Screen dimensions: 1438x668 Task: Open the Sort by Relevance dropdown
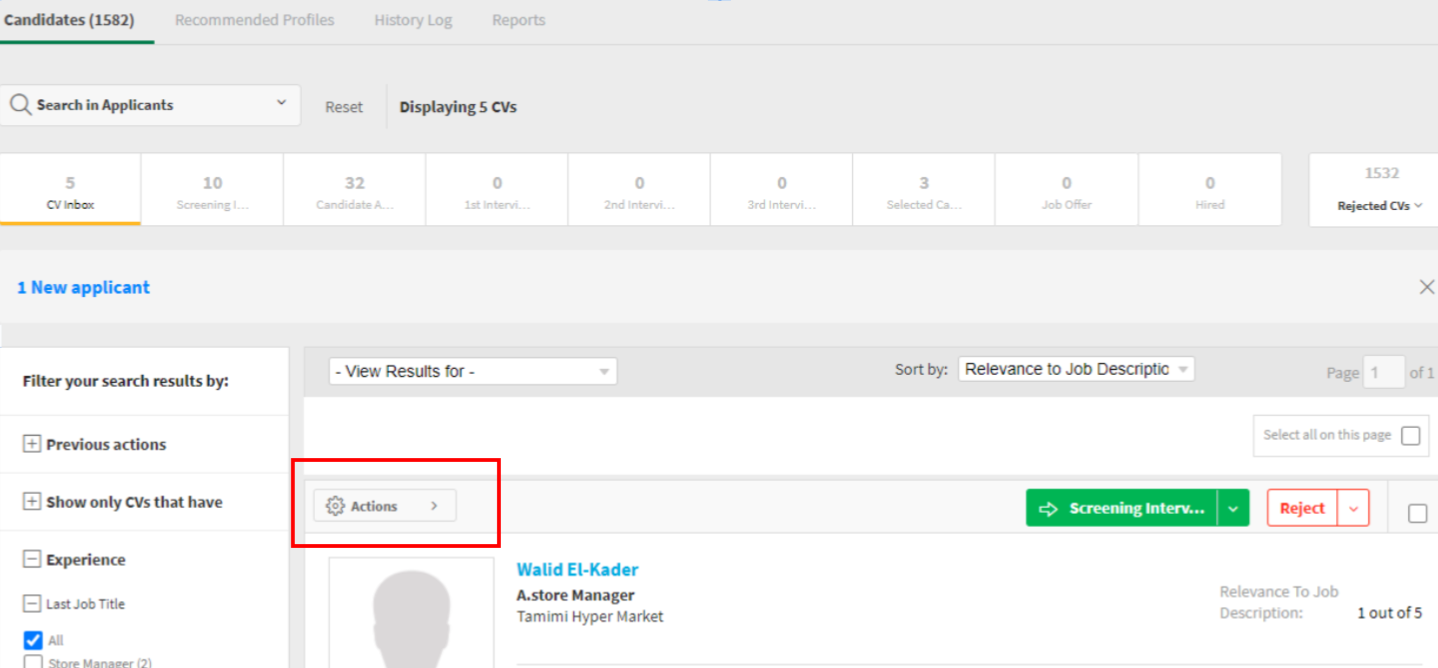click(1075, 369)
